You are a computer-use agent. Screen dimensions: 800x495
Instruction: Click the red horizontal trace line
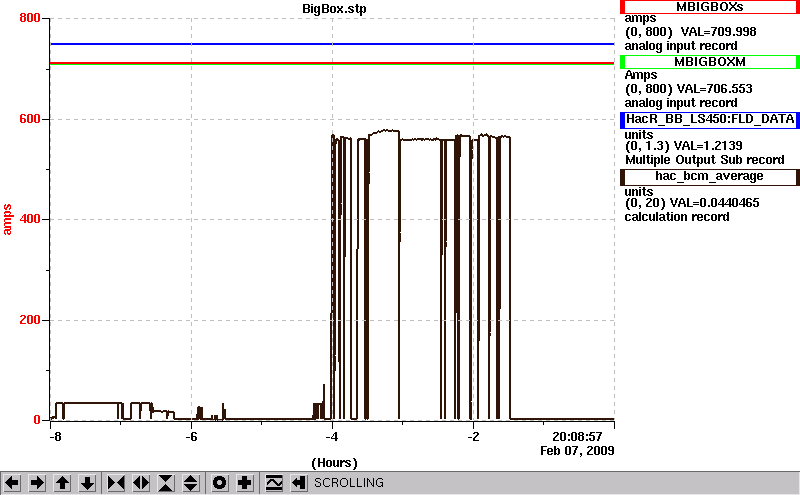[332, 63]
